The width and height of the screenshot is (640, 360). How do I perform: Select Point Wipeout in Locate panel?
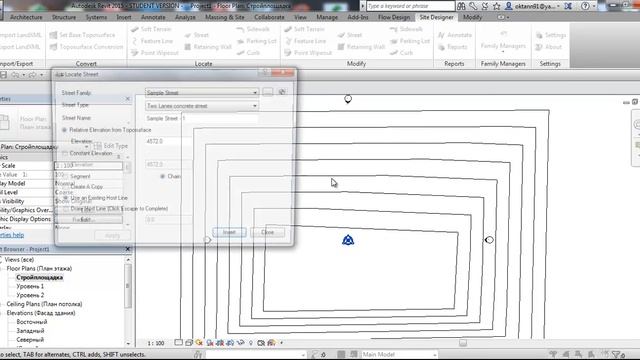pos(155,53)
